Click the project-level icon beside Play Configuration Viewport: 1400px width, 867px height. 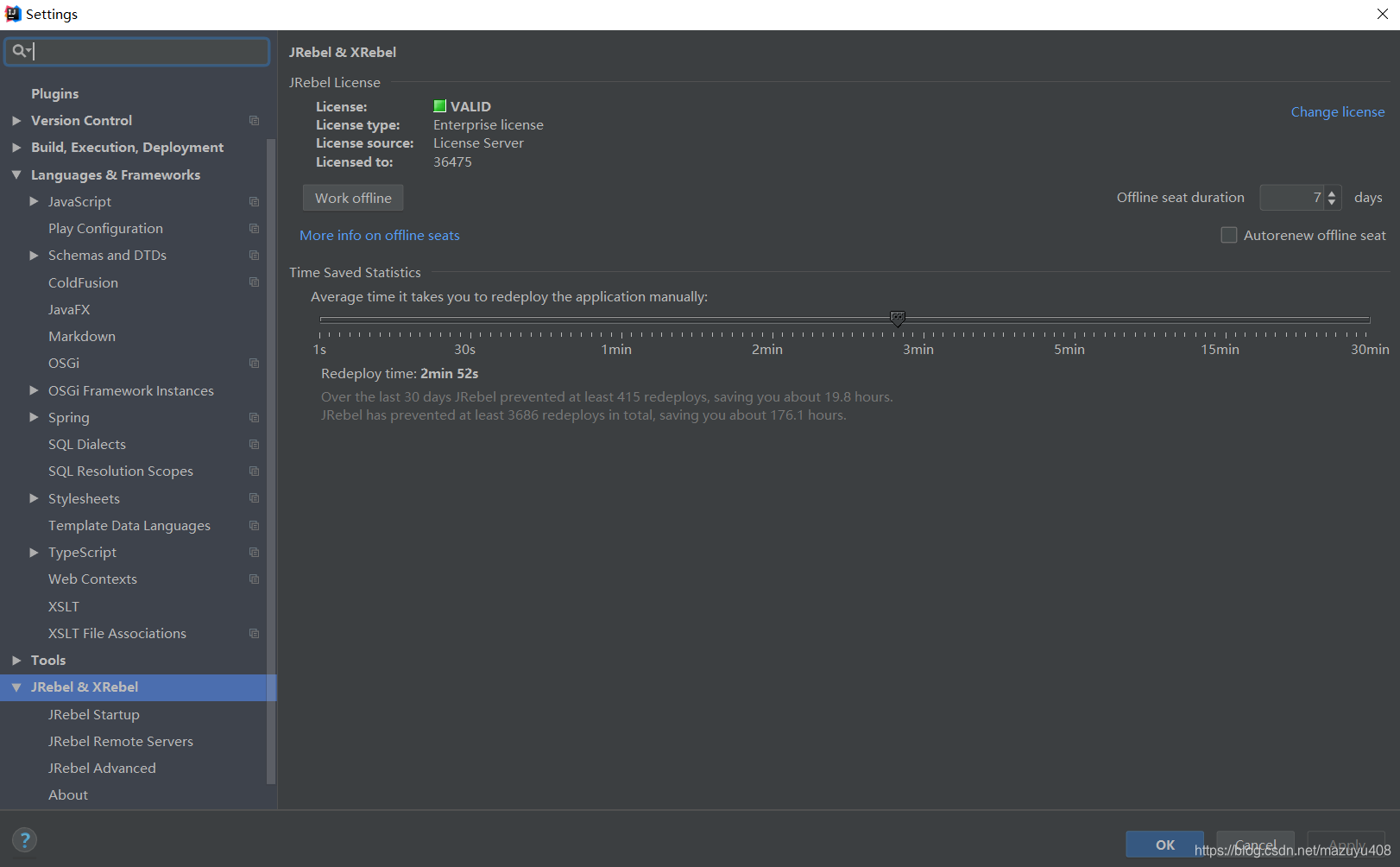click(254, 229)
